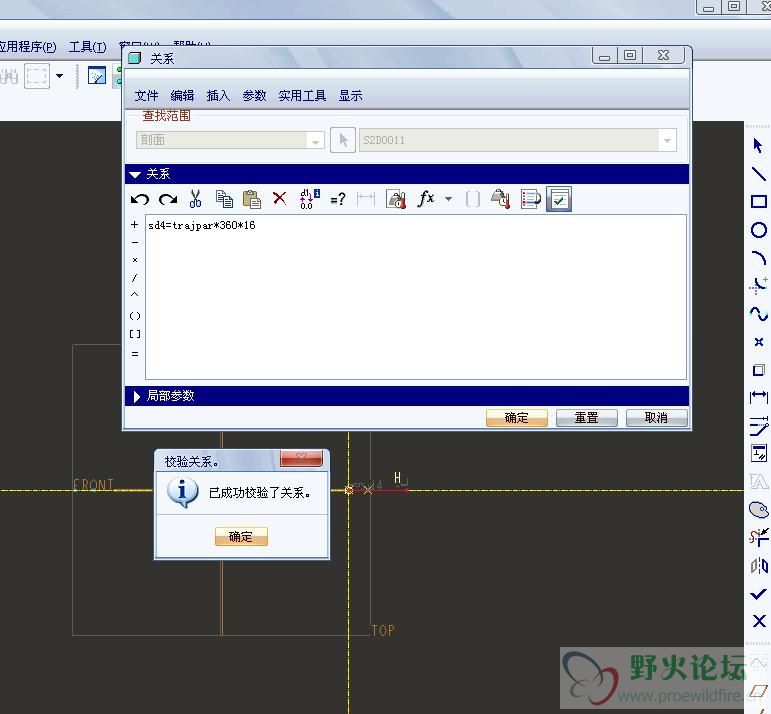Image resolution: width=771 pixels, height=714 pixels.
Task: Verify relations with checkmark icon
Action: point(559,199)
